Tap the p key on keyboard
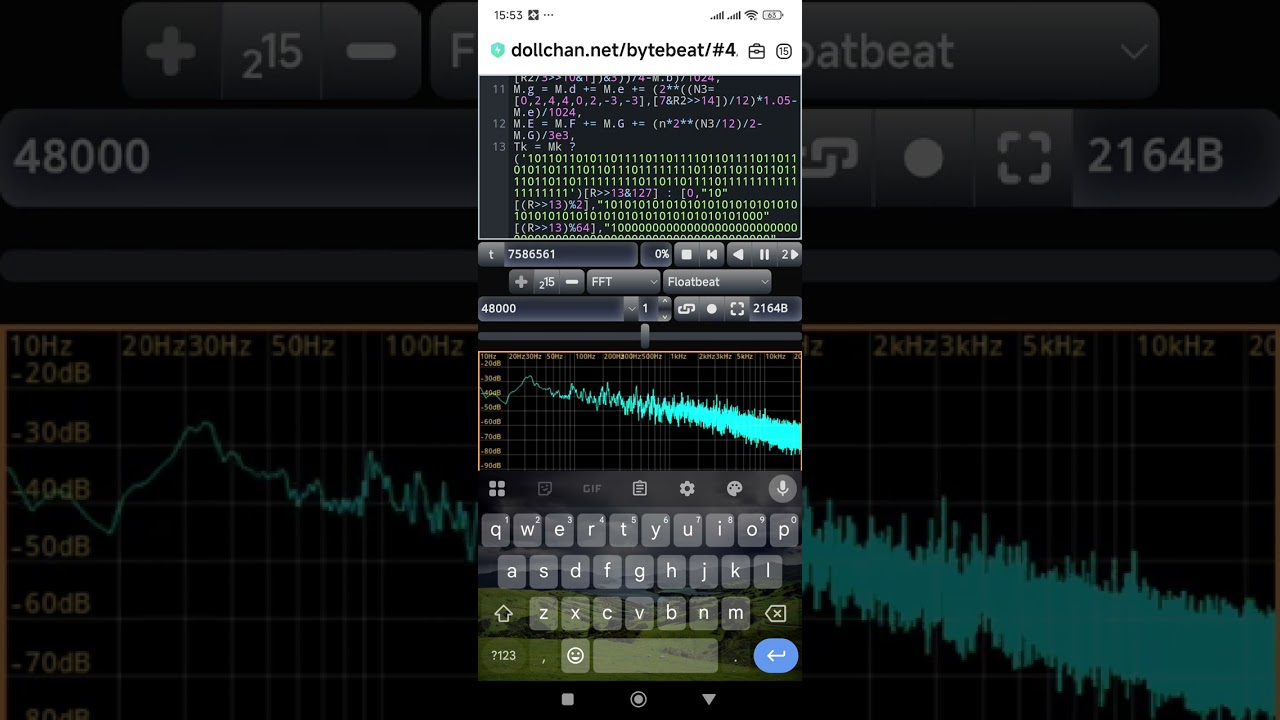This screenshot has height=720, width=1280. point(784,530)
